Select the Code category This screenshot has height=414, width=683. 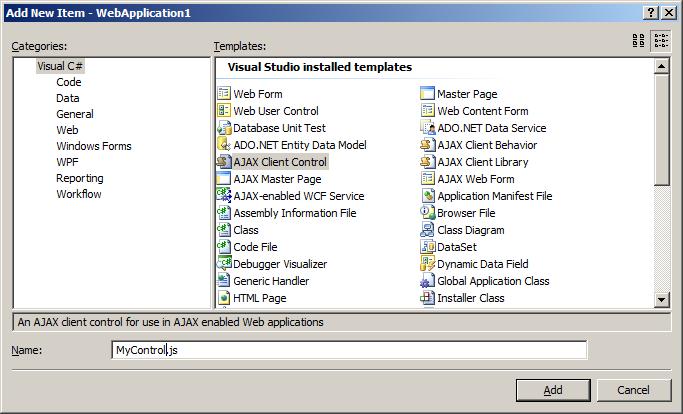coord(69,82)
